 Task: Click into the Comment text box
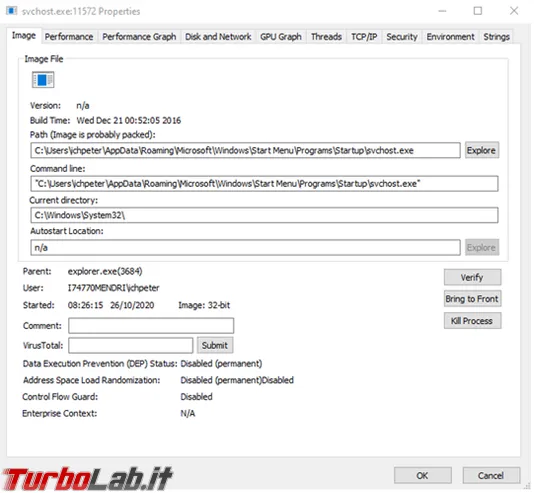[x=151, y=325]
